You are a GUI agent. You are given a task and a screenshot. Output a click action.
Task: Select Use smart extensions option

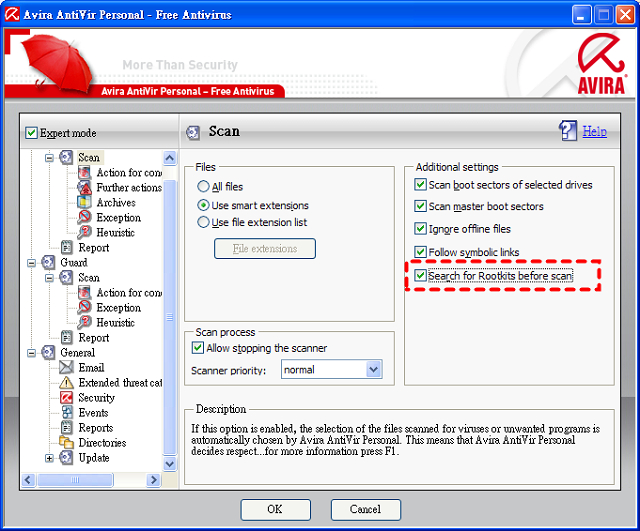coord(203,205)
